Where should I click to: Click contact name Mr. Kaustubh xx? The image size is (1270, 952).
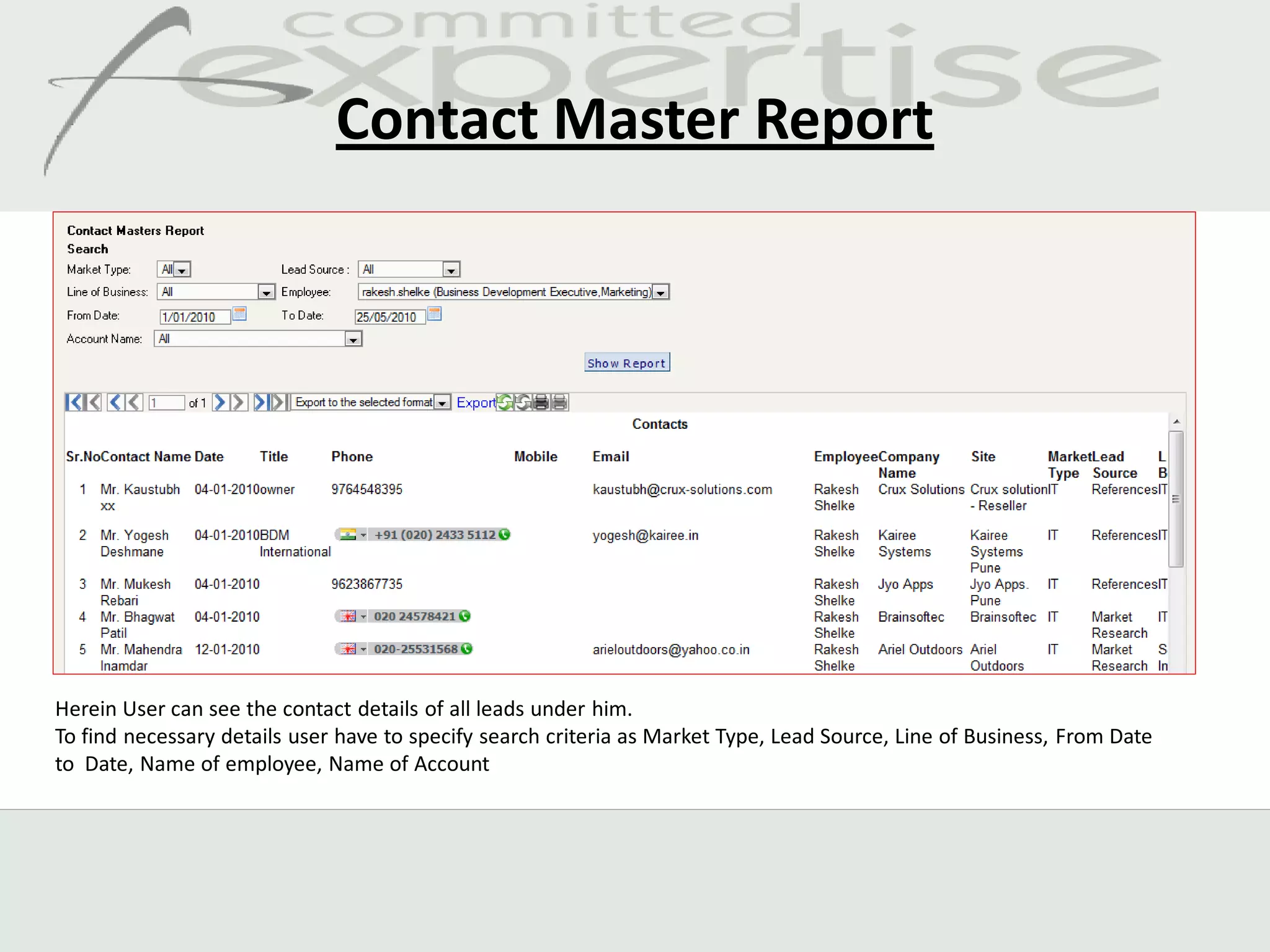point(140,498)
